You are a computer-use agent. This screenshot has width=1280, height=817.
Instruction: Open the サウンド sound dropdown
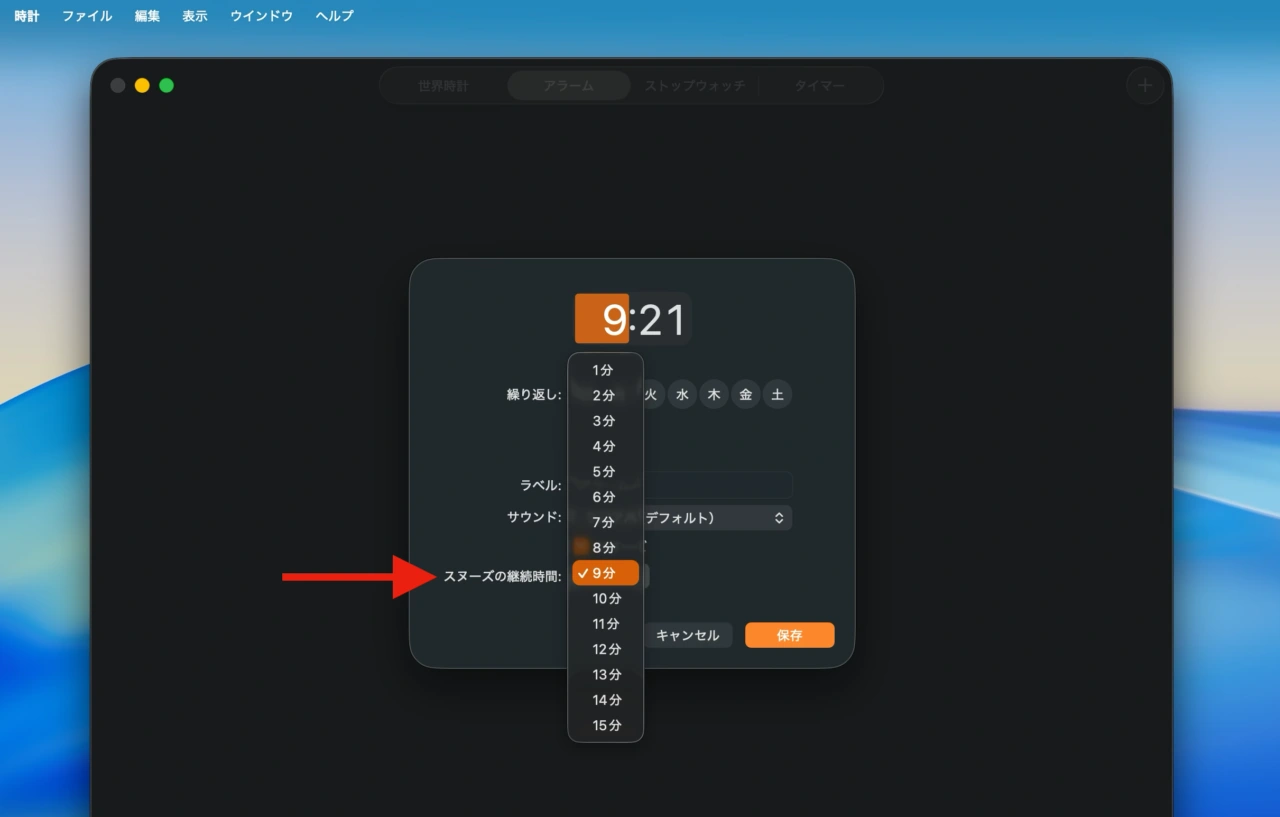click(716, 518)
